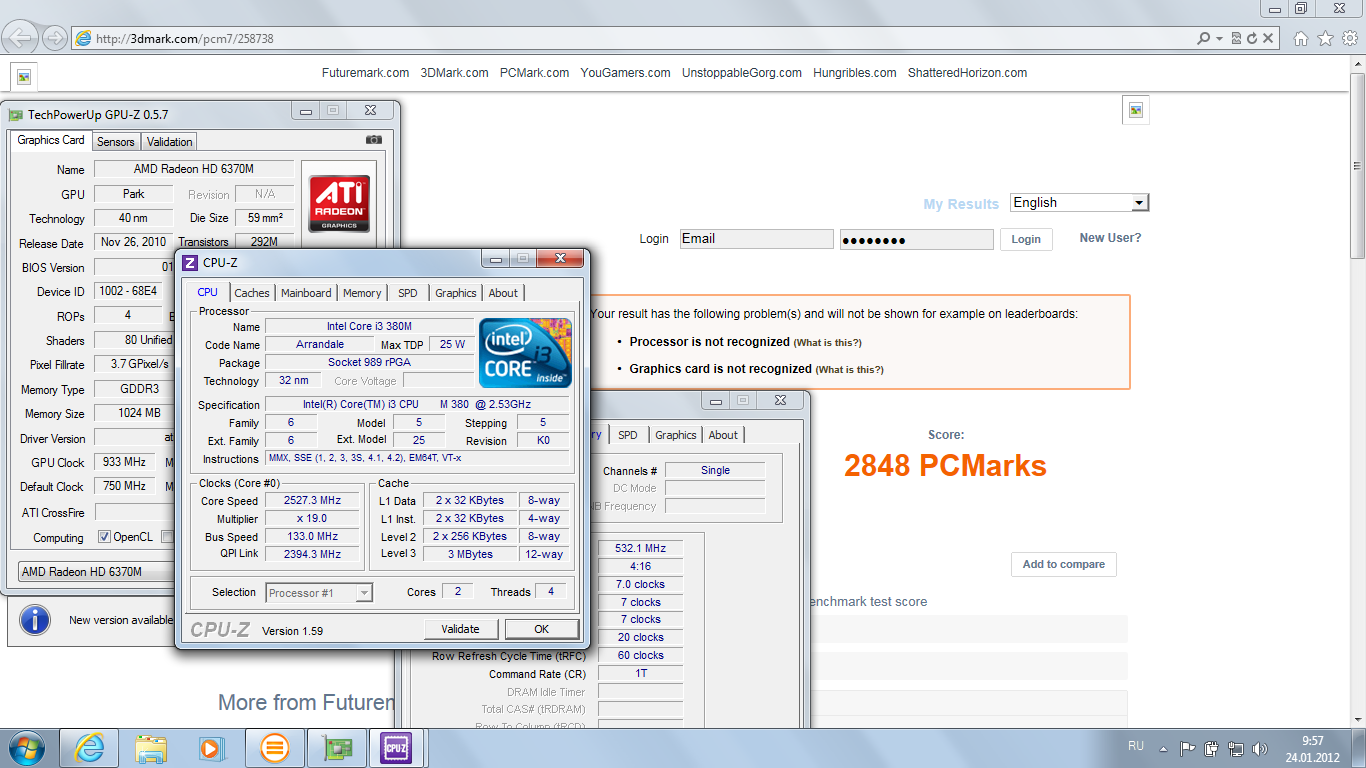Show hidden tray icons arrow

(x=1162, y=748)
